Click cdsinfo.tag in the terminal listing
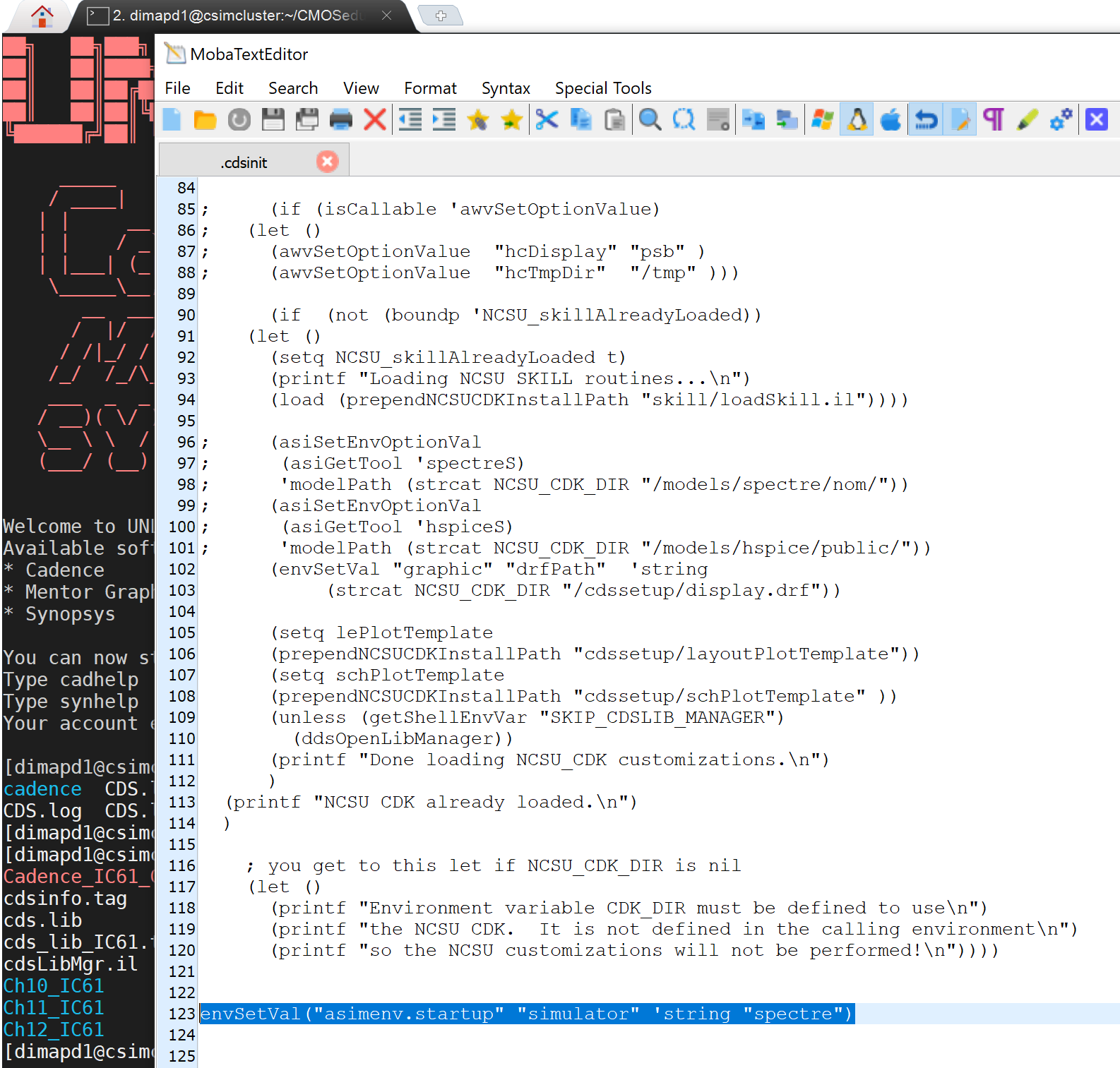 (x=65, y=898)
